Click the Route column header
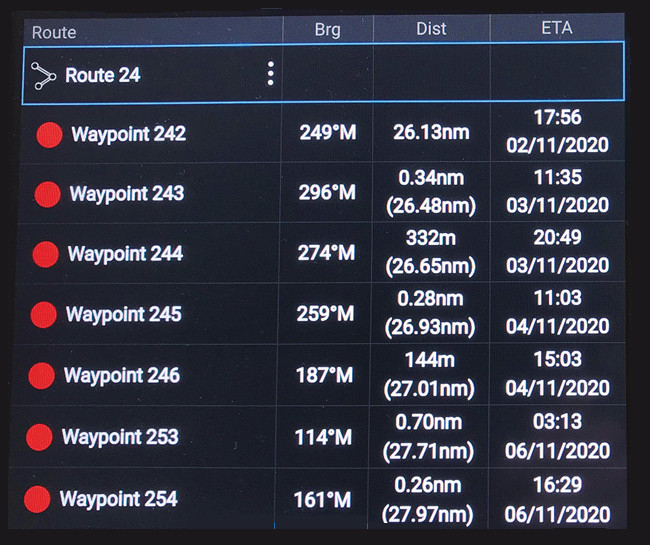The image size is (650, 545). (x=54, y=32)
